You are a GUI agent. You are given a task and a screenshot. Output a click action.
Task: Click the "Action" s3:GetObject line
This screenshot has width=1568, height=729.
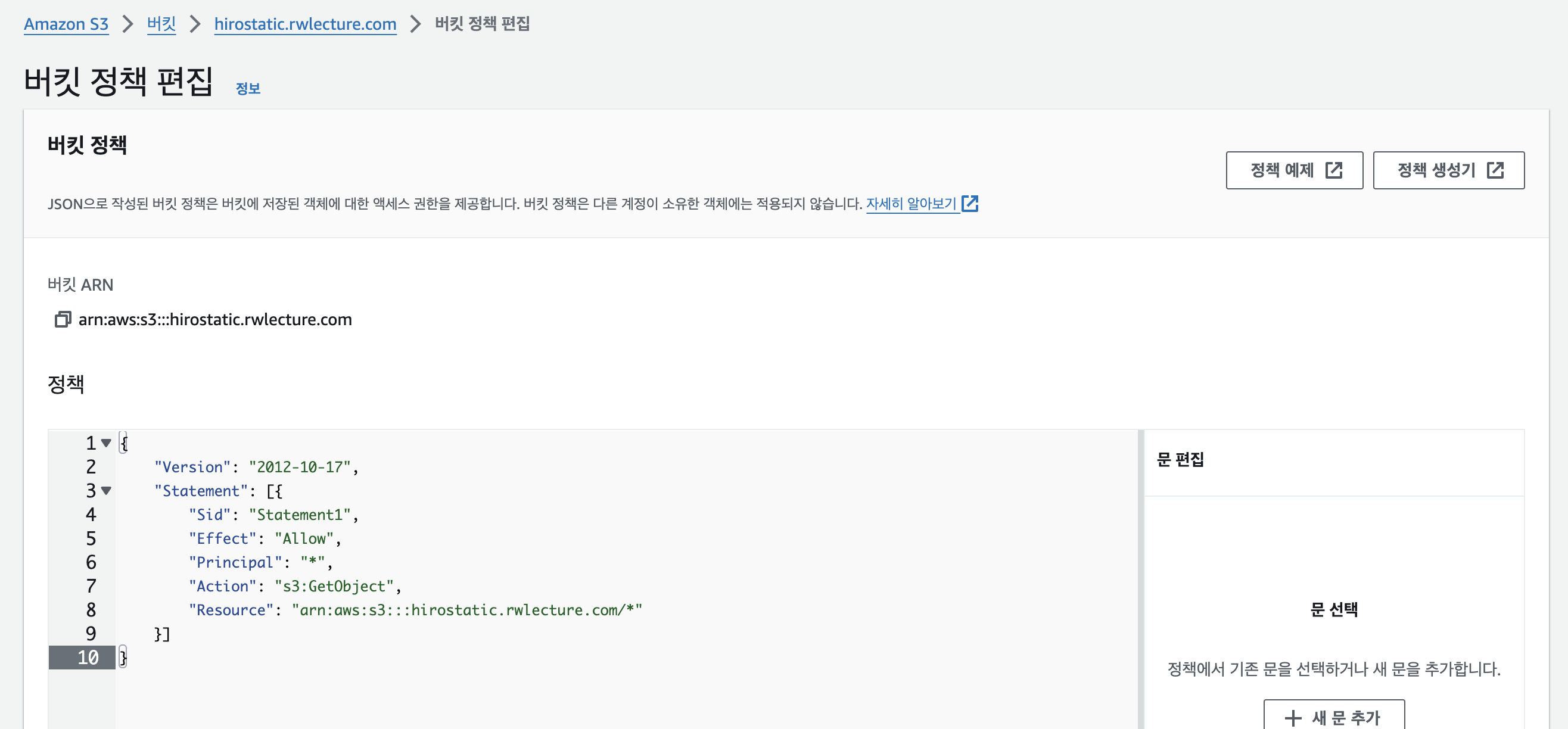point(295,586)
